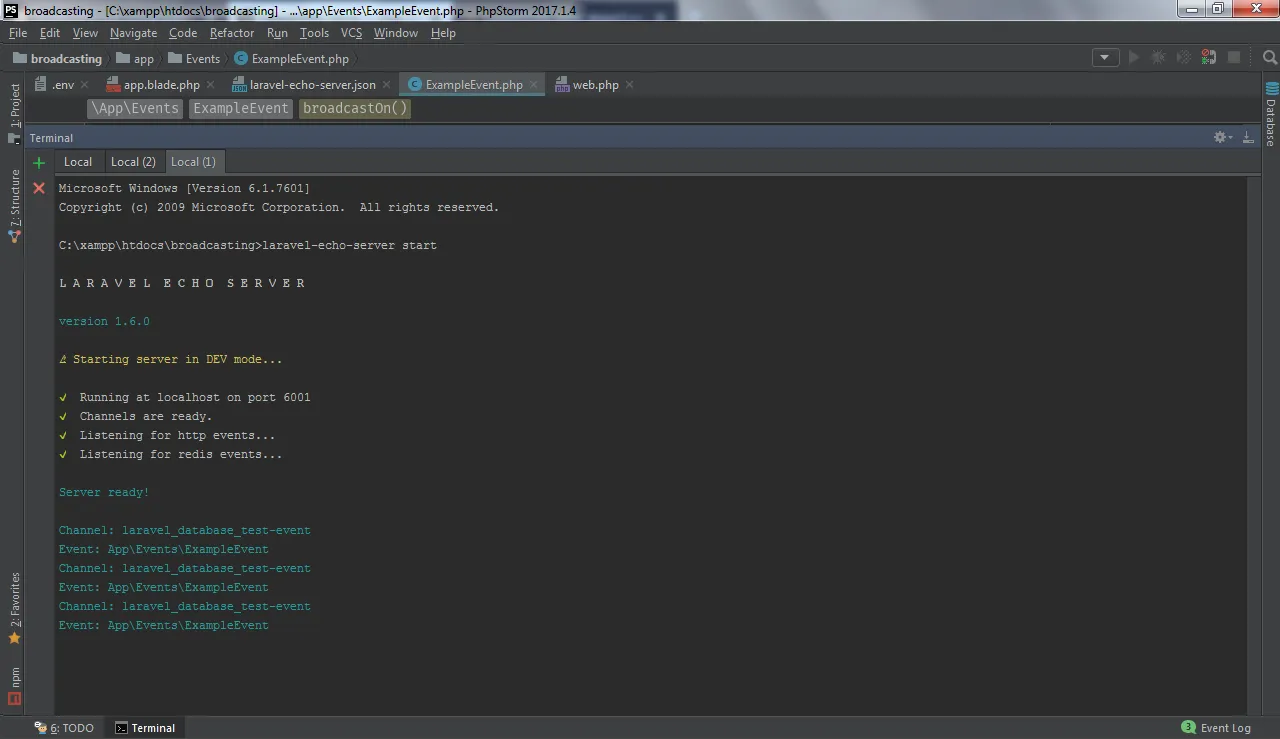The height and width of the screenshot is (739, 1280).
Task: Click the broadcastOn() method breadcrumb
Action: tap(356, 108)
